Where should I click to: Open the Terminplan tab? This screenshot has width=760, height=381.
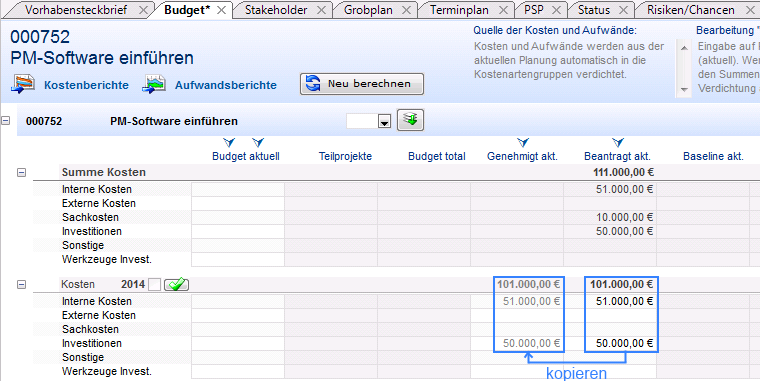click(459, 10)
